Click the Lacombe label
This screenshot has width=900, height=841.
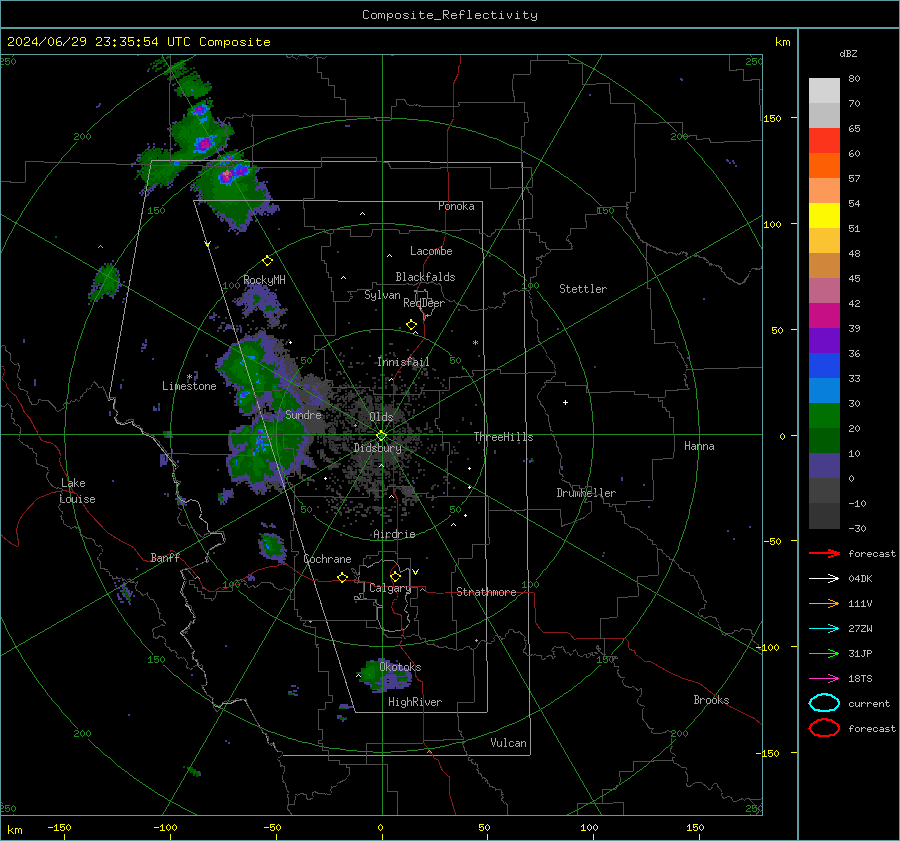(431, 251)
